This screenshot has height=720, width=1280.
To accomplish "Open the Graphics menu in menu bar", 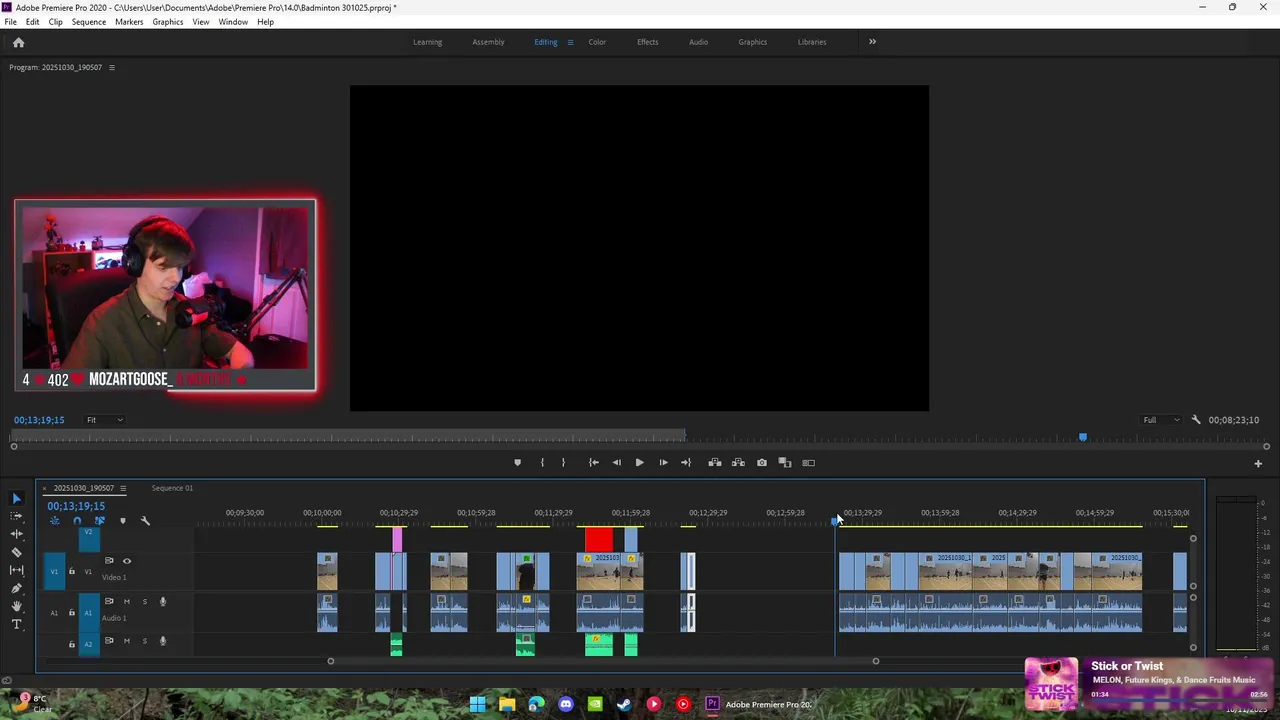I will pyautogui.click(x=168, y=22).
